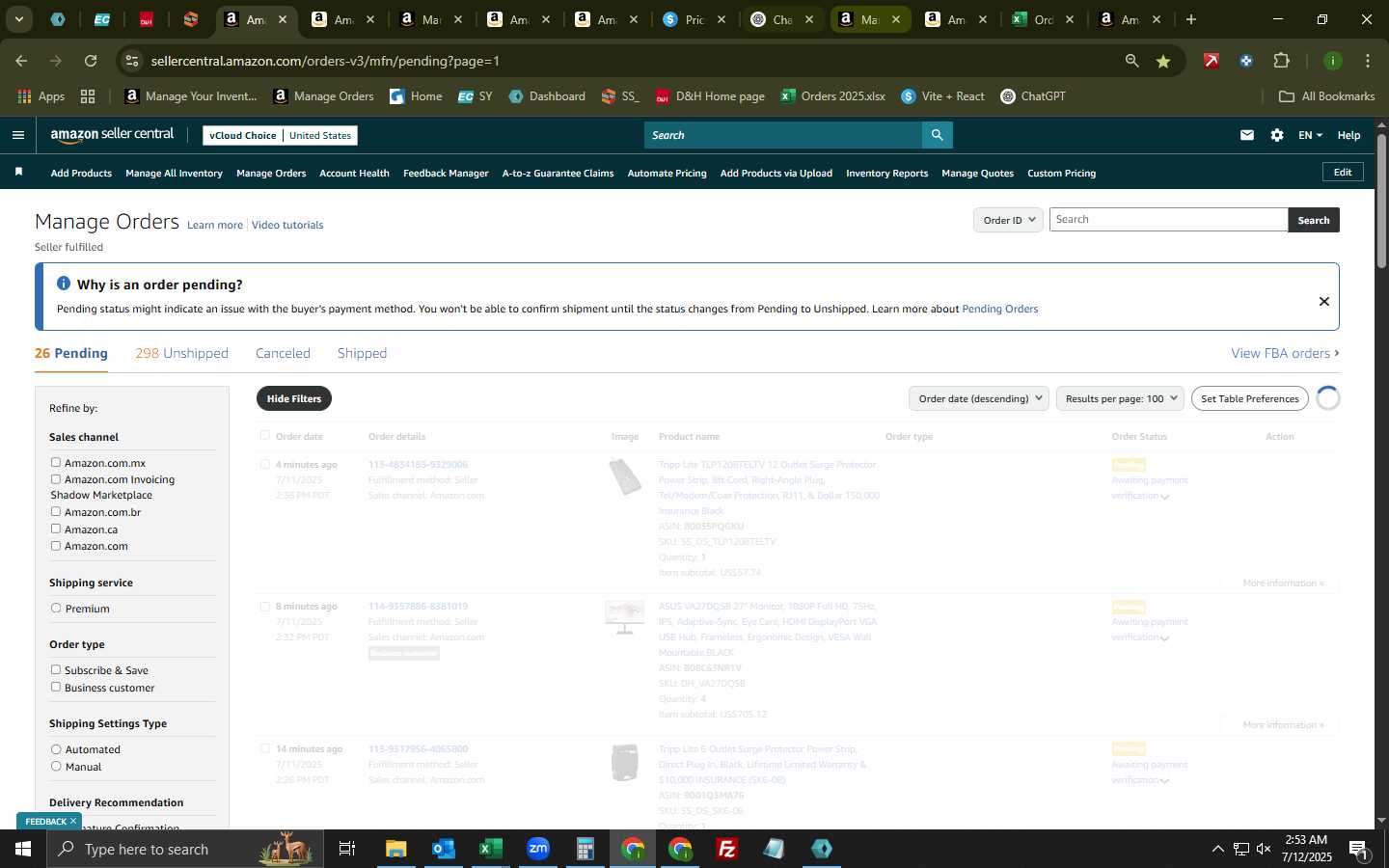Image resolution: width=1389 pixels, height=868 pixels.
Task: Click the black Search button for orders
Action: pyautogui.click(x=1313, y=220)
